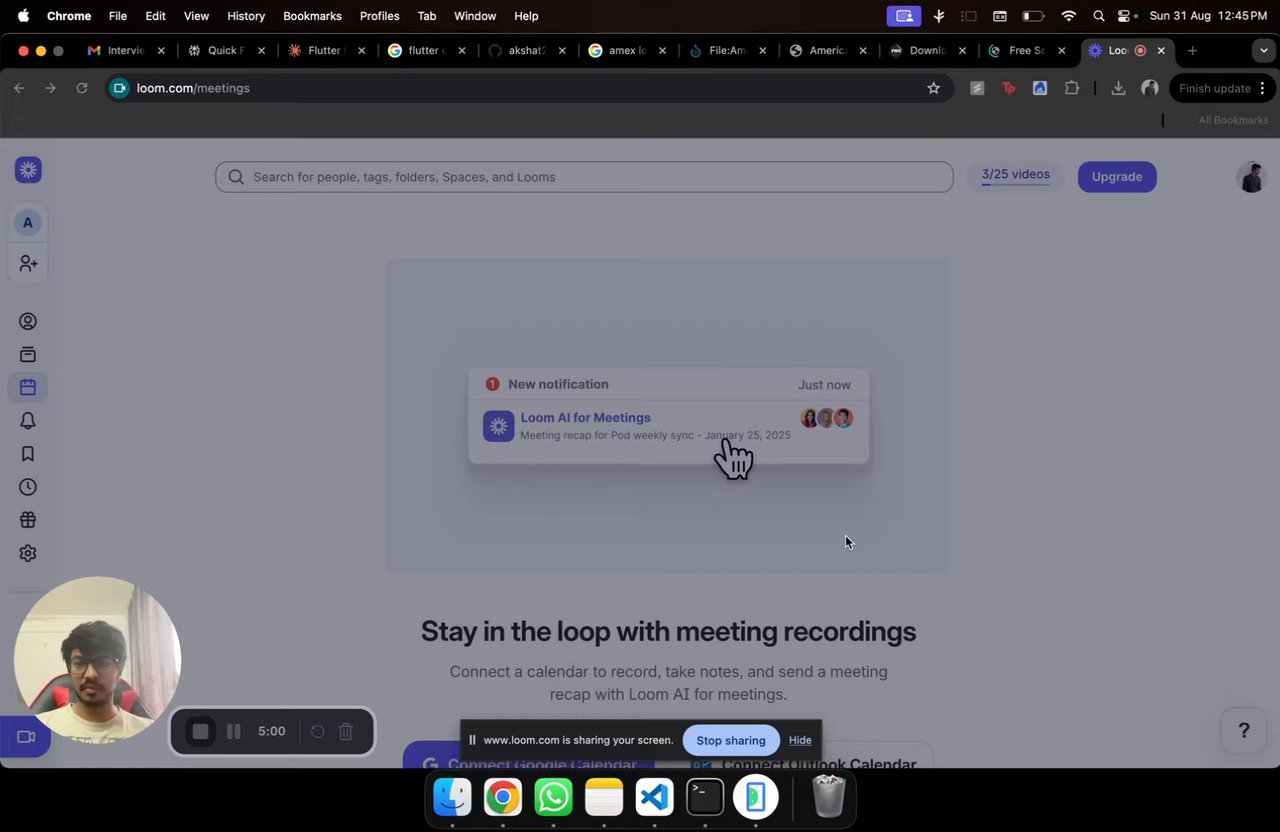1280x832 pixels.
Task: Open the user profile avatar at top right
Action: [1251, 177]
